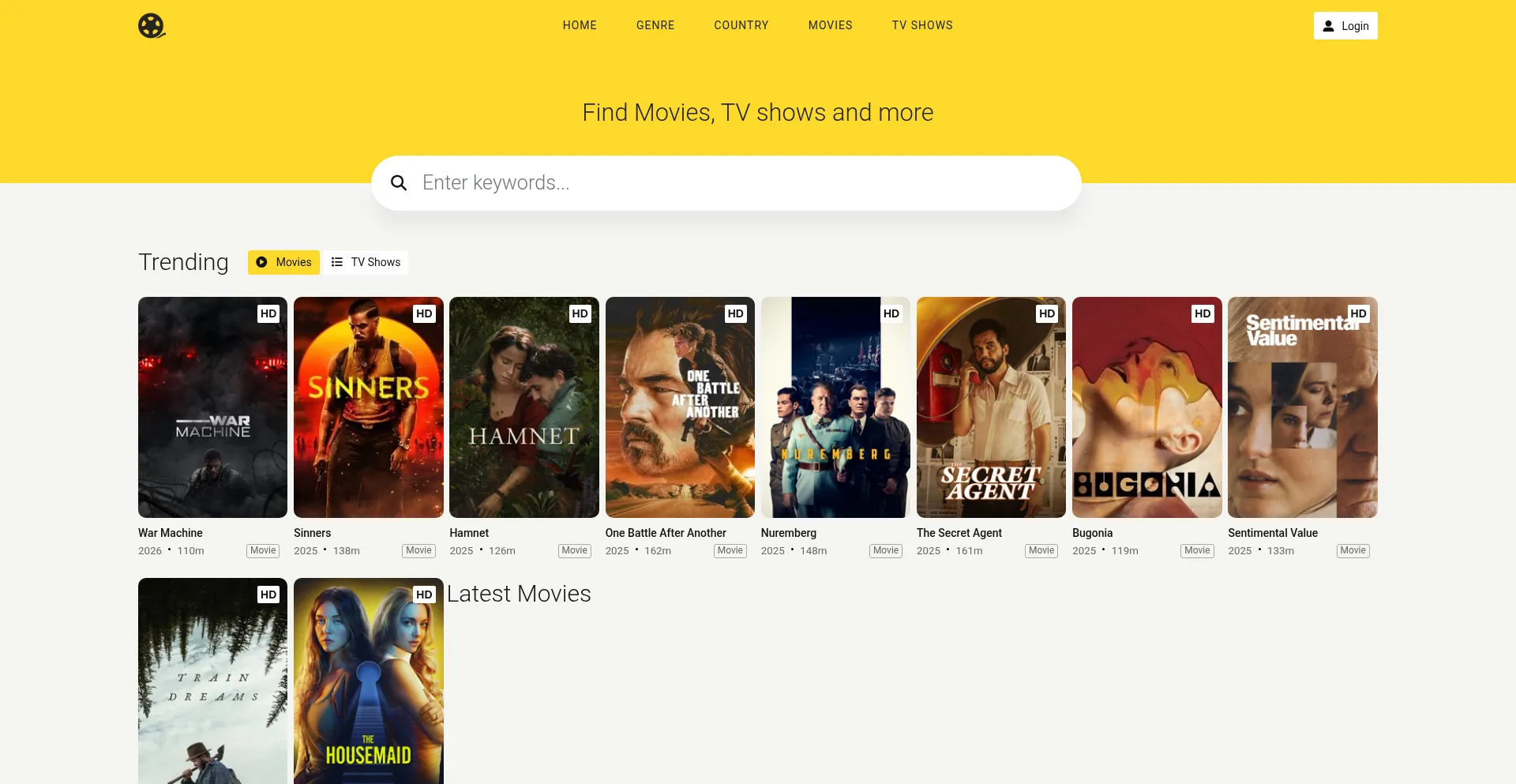Open The Secret Agent poster
The height and width of the screenshot is (784, 1516).
tap(991, 407)
